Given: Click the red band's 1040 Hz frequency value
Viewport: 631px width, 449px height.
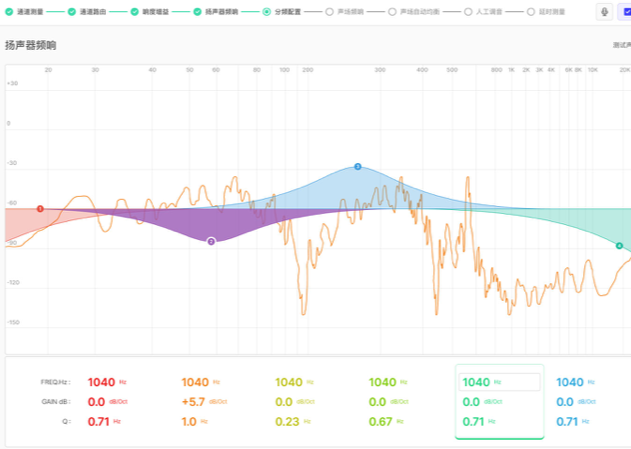Looking at the screenshot, I should point(102,382).
